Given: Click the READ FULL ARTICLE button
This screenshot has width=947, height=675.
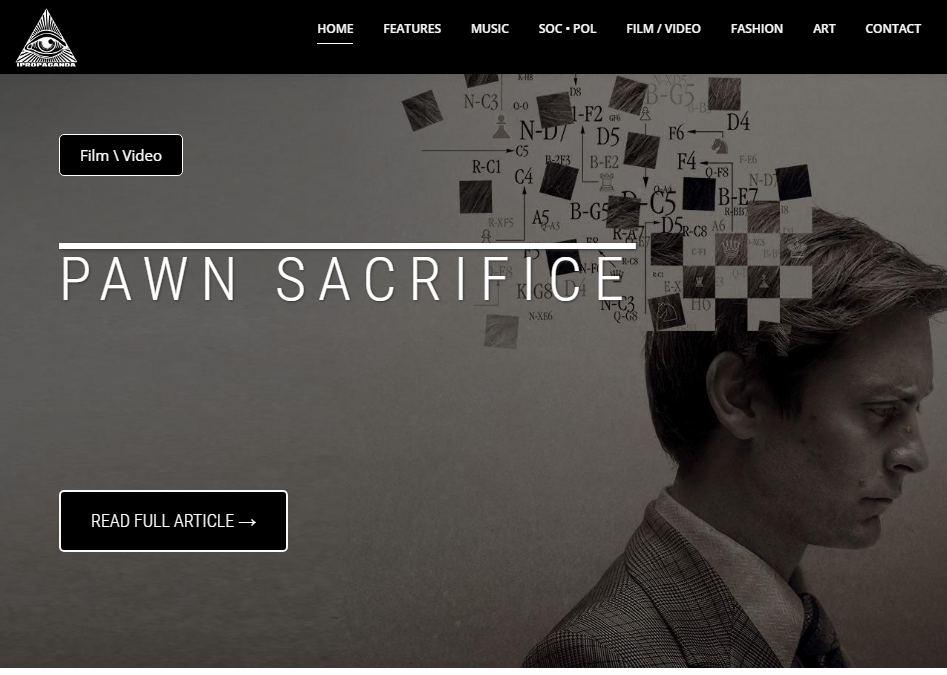Looking at the screenshot, I should 173,521.
